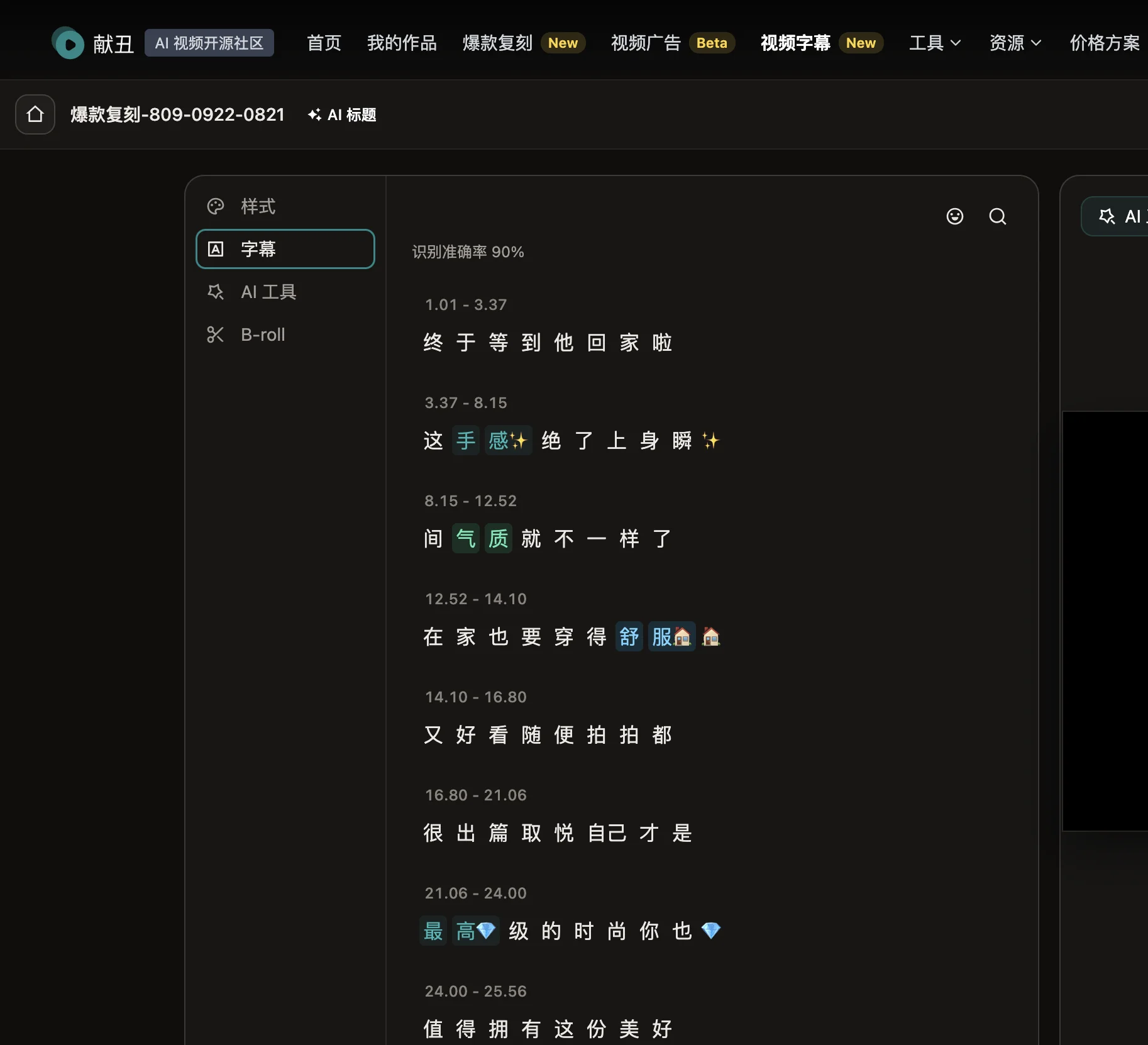The image size is (1148, 1045).
Task: Open subtitle search magnifier icon
Action: (x=998, y=216)
